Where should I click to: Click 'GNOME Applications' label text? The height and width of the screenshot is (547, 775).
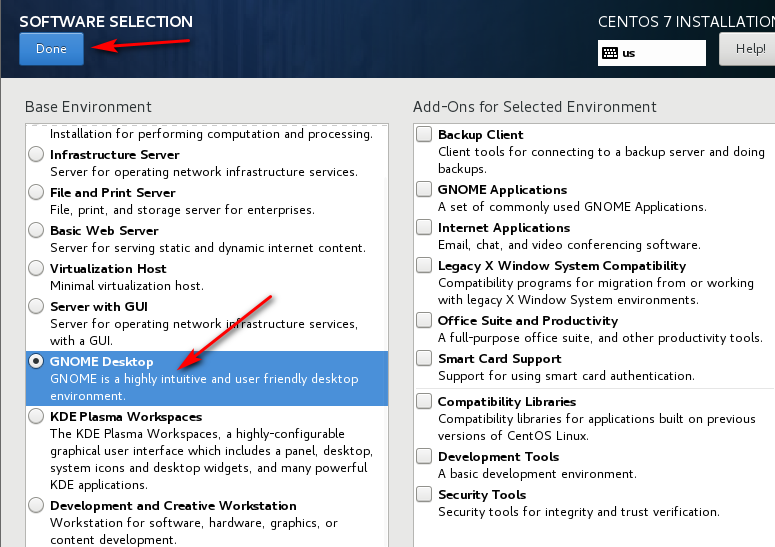coord(503,190)
